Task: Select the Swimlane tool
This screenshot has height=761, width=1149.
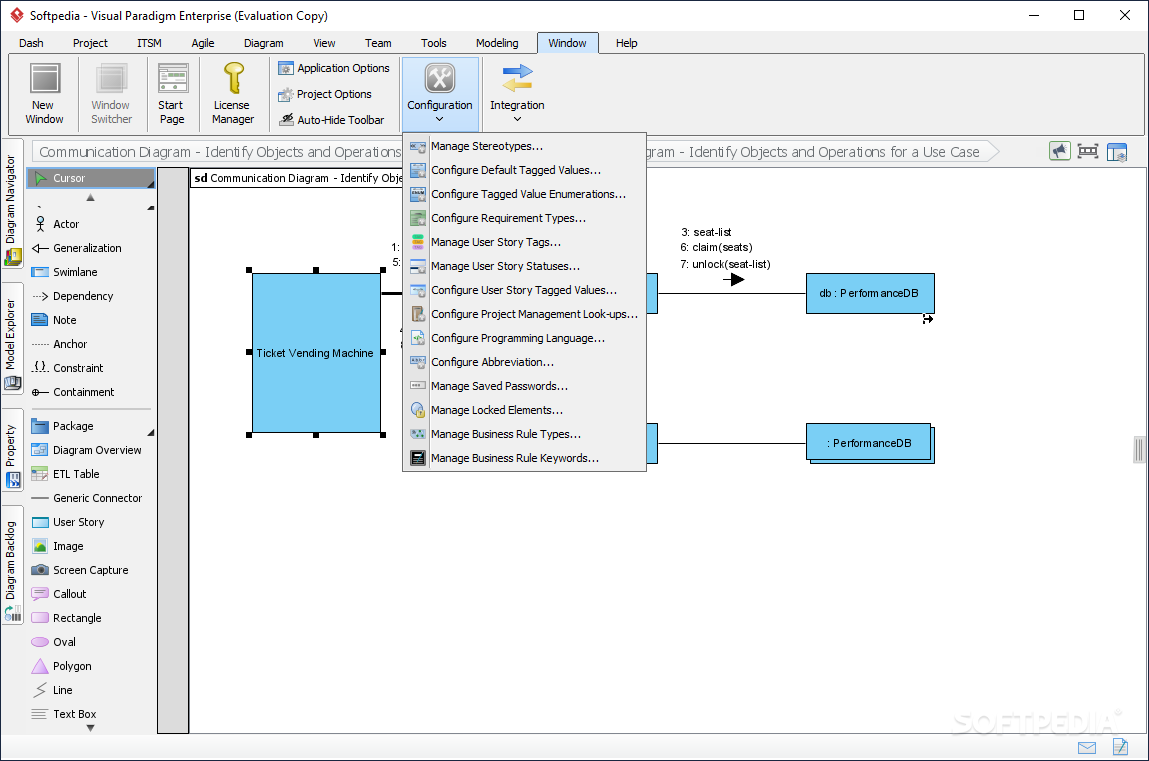Action: tap(91, 272)
